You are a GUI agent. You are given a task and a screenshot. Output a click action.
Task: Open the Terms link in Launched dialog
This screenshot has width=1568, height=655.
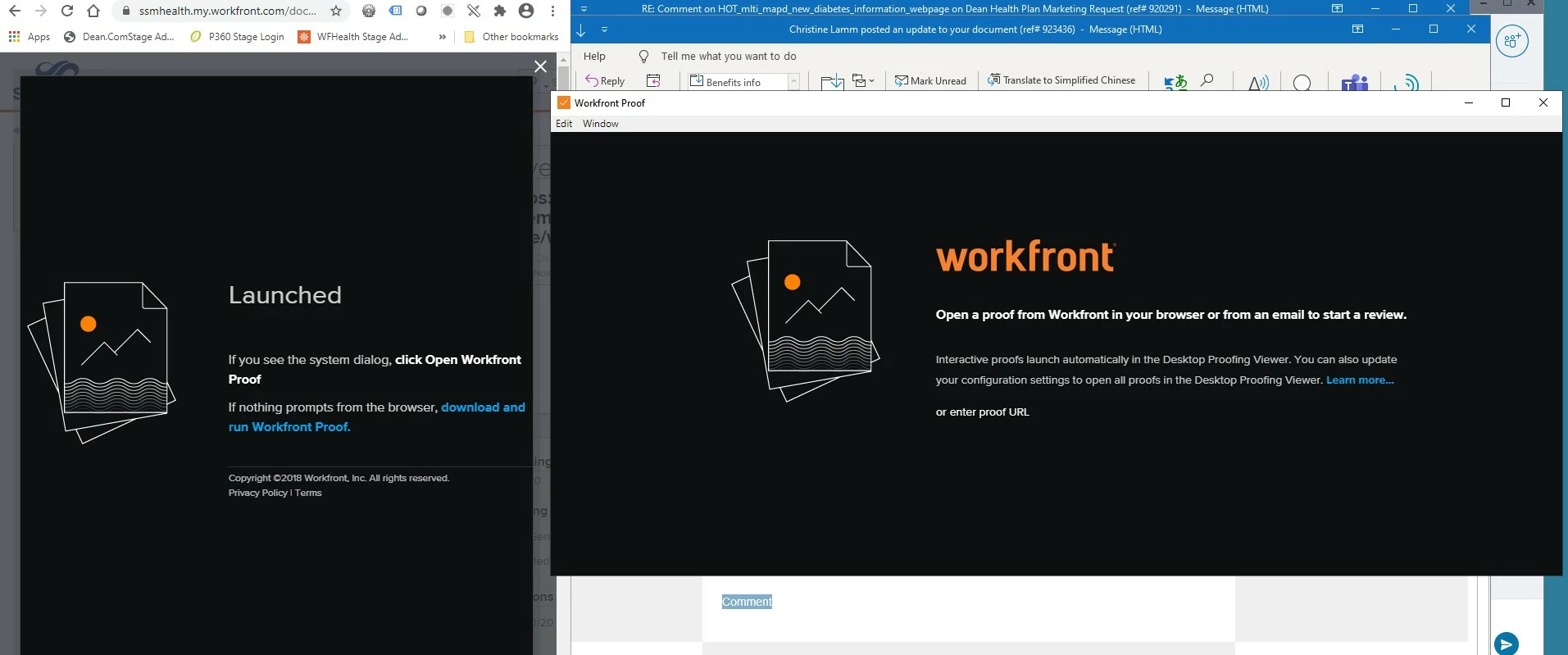[308, 493]
